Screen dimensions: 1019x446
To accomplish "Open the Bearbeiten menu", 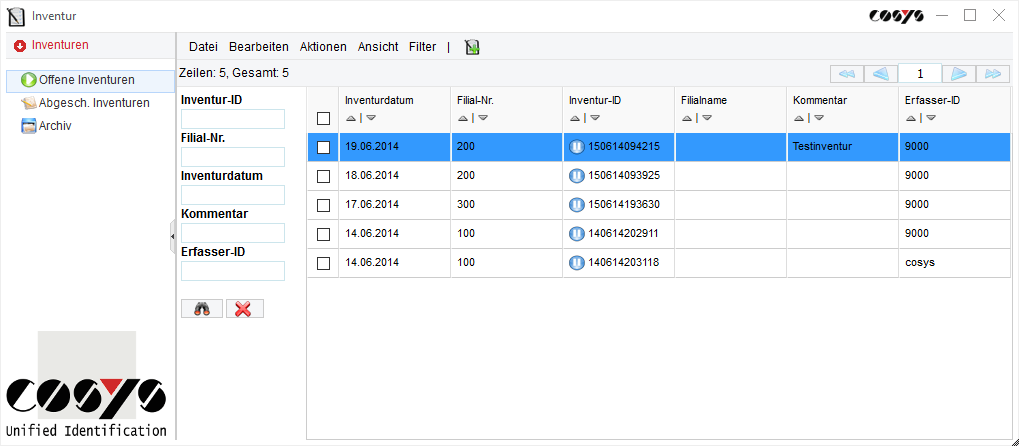I will coord(258,47).
